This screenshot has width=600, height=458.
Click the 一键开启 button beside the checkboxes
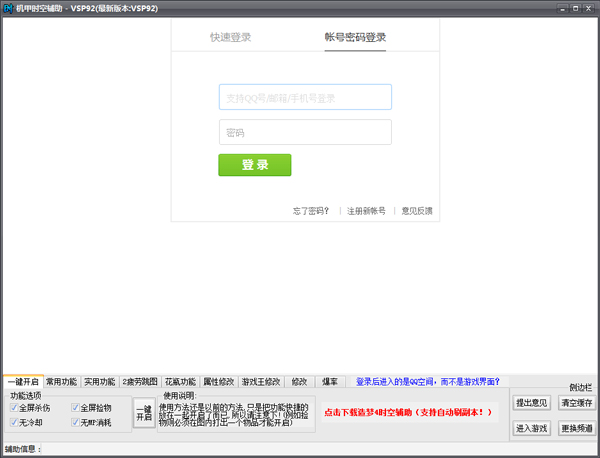(144, 414)
